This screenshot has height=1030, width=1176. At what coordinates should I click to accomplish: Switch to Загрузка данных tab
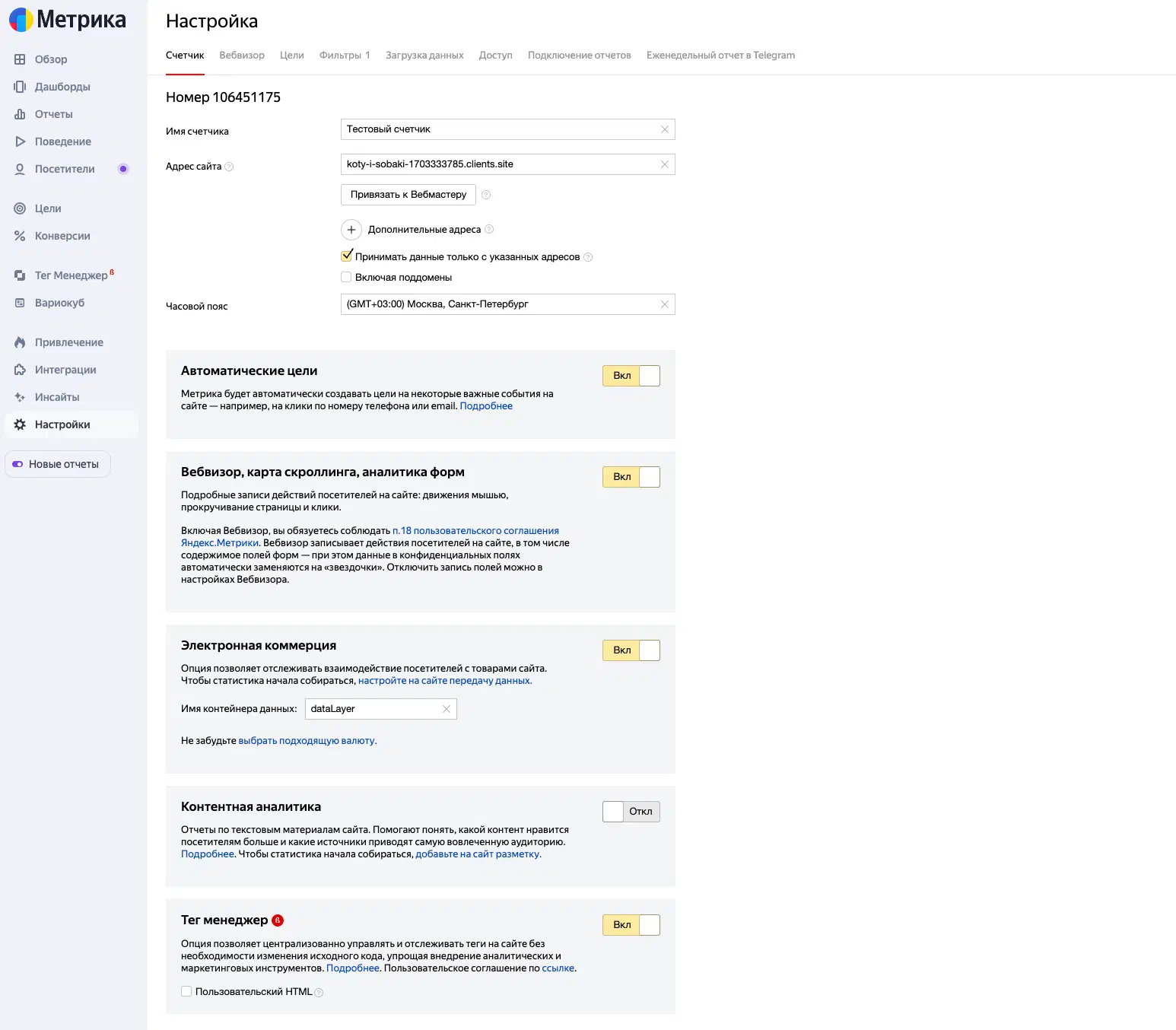click(x=424, y=56)
